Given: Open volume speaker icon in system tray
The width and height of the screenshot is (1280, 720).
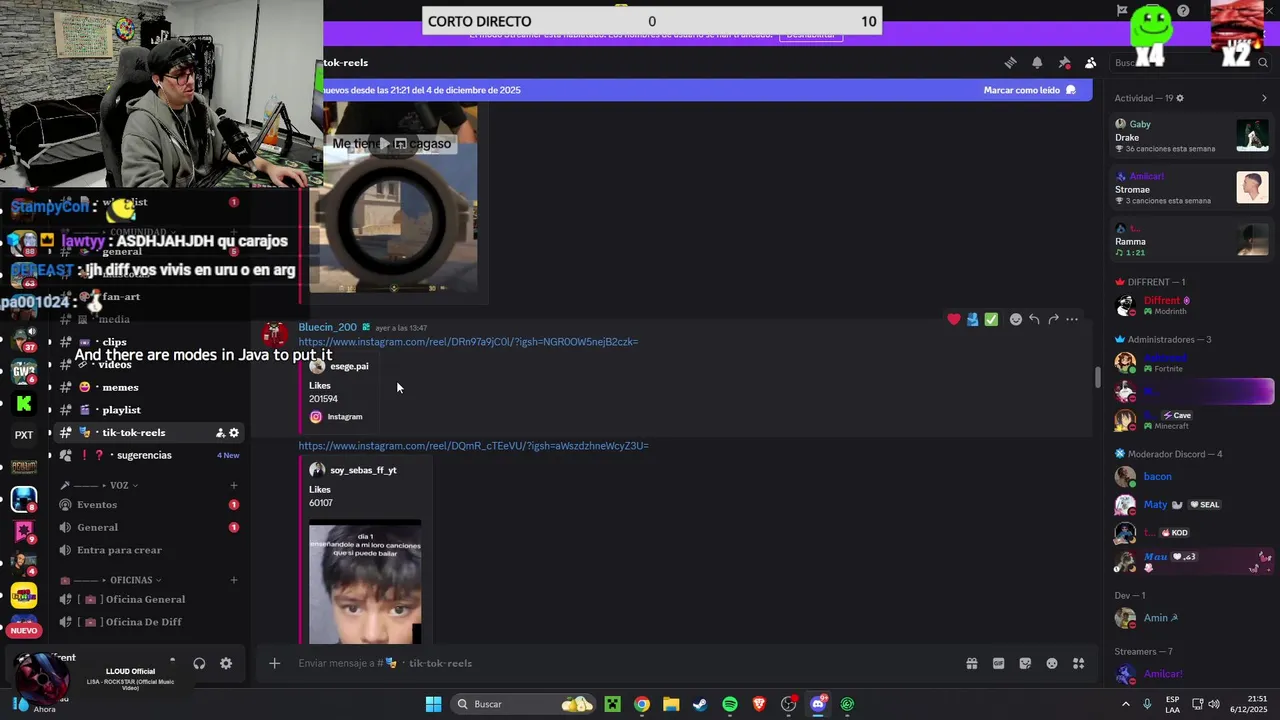Looking at the screenshot, I should click(1216, 704).
